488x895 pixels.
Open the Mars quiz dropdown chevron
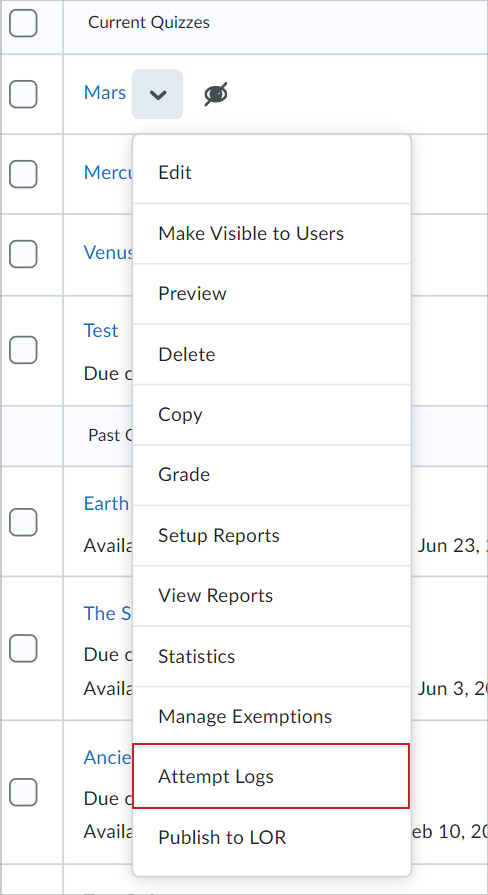[x=157, y=94]
